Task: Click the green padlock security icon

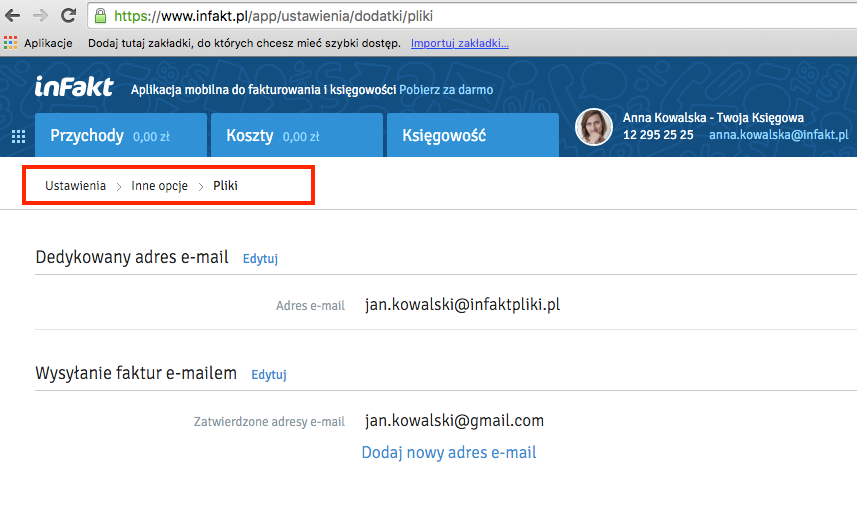Action: (x=100, y=16)
